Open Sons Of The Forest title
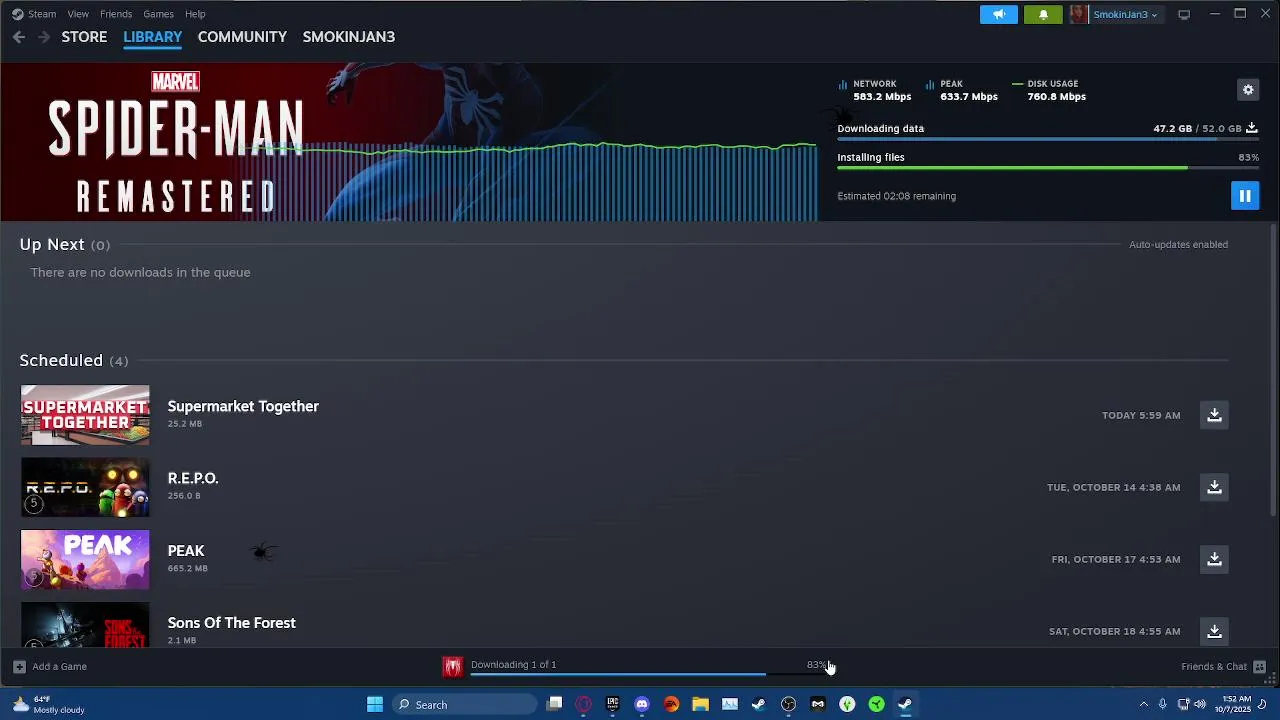Viewport: 1280px width, 720px height. point(231,622)
